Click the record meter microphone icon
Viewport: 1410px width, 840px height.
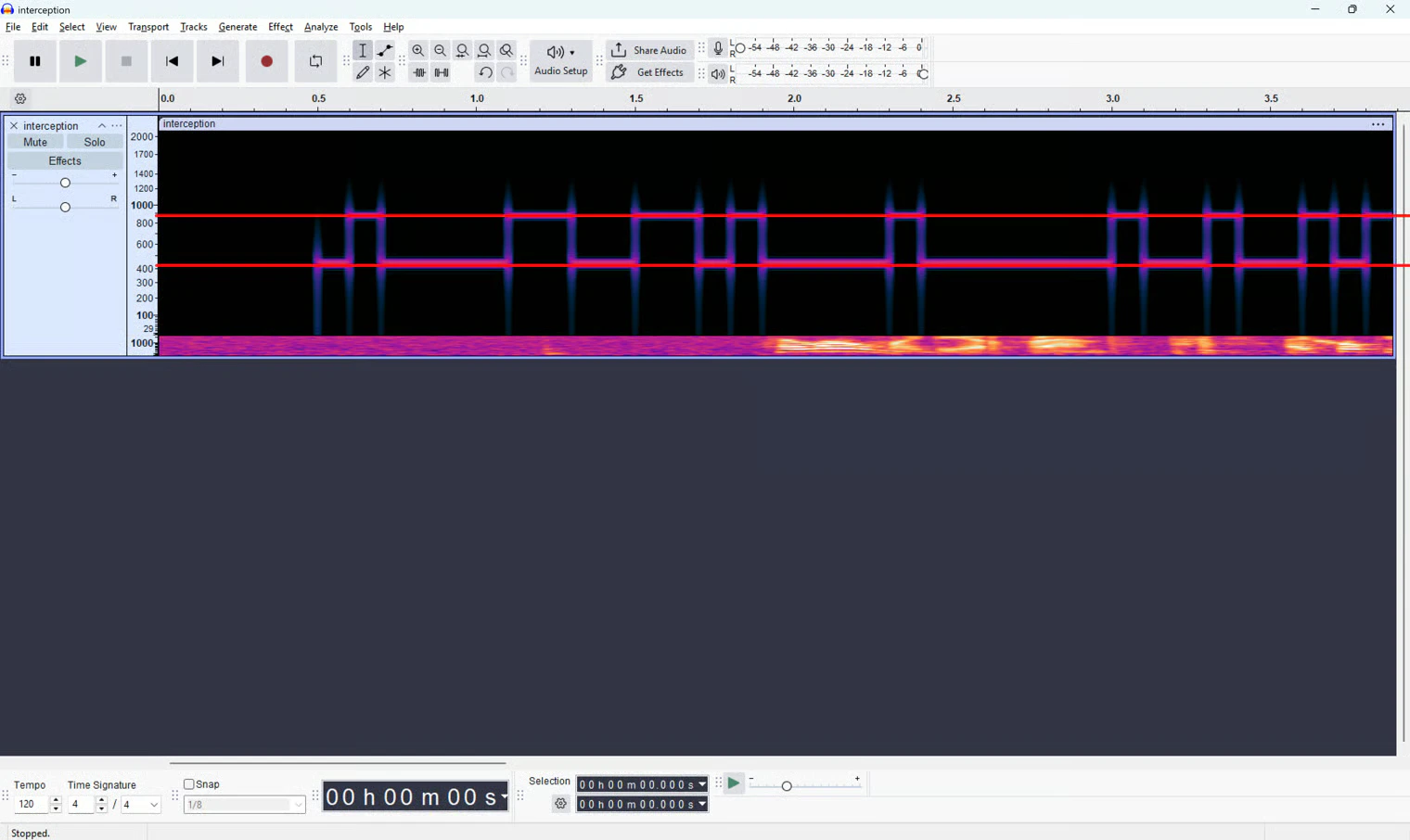tap(718, 48)
